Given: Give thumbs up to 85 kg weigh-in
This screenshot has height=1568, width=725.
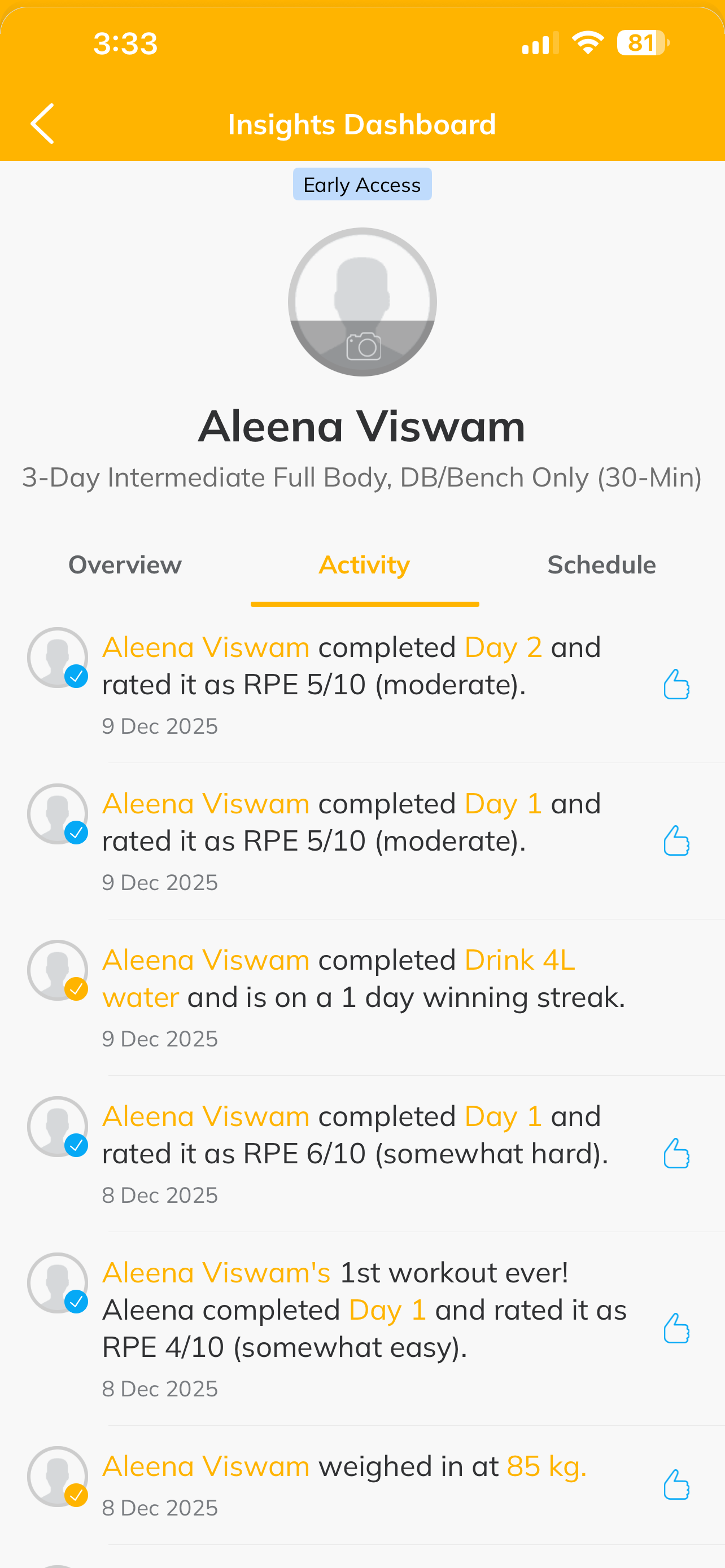Looking at the screenshot, I should coord(676,1484).
